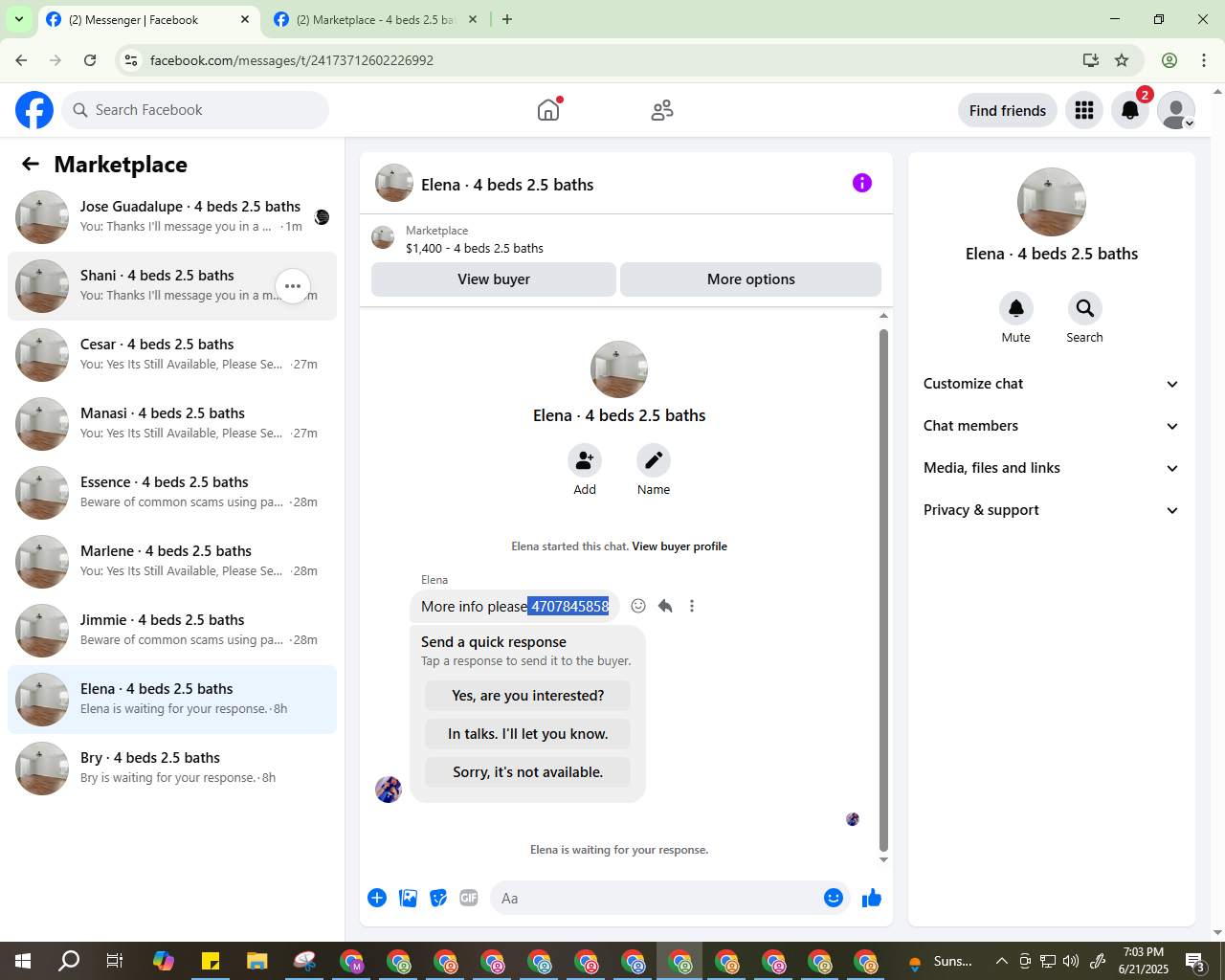1225x980 pixels.
Task: Open Windows taskbar search
Action: click(69, 961)
